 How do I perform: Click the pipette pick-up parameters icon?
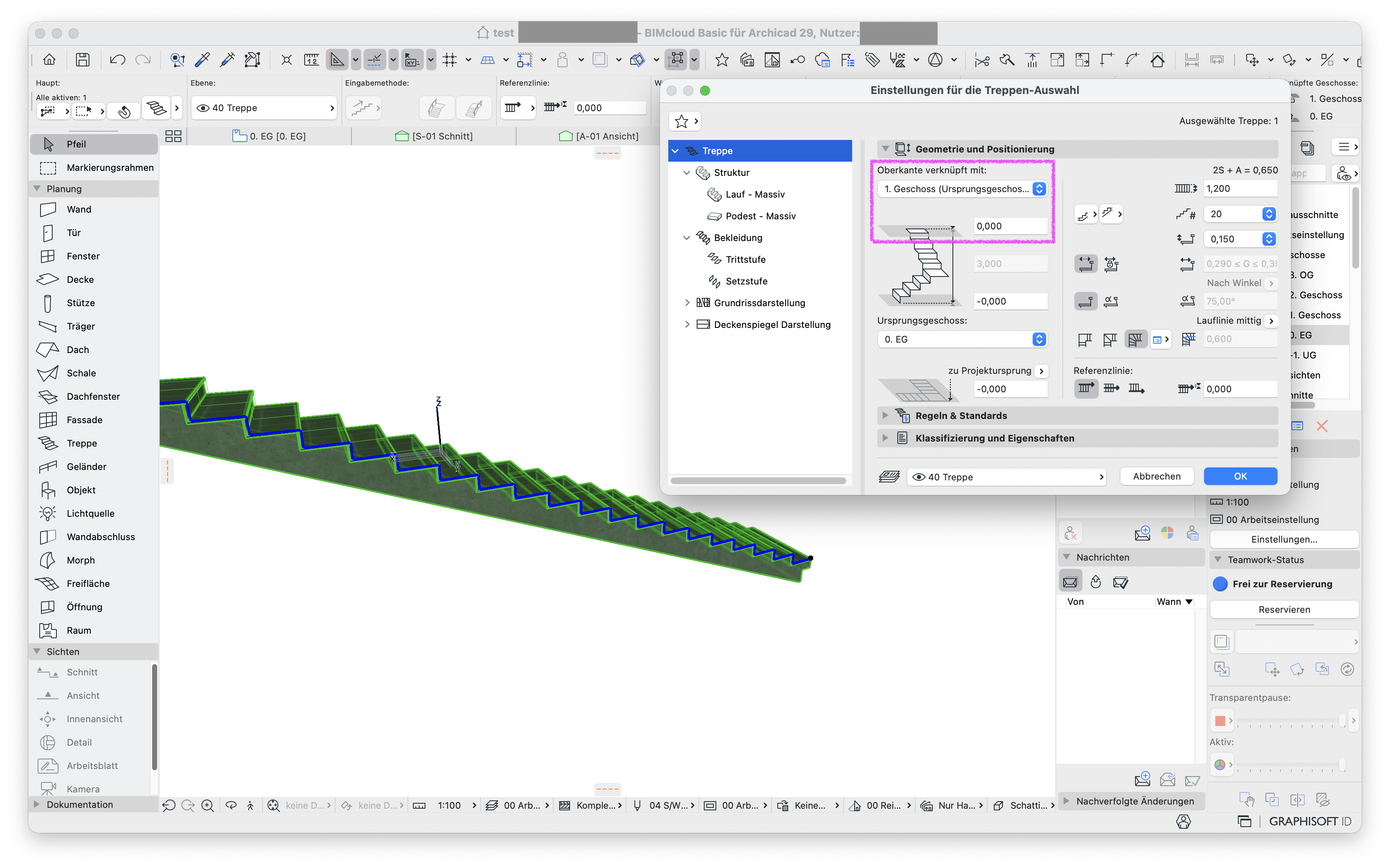pyautogui.click(x=202, y=60)
